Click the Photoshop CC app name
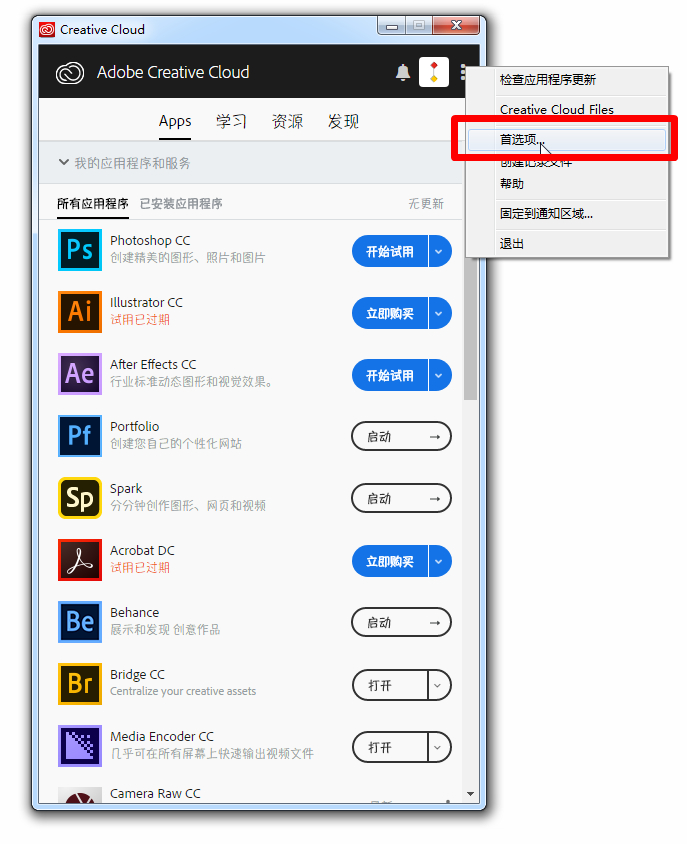 point(150,241)
